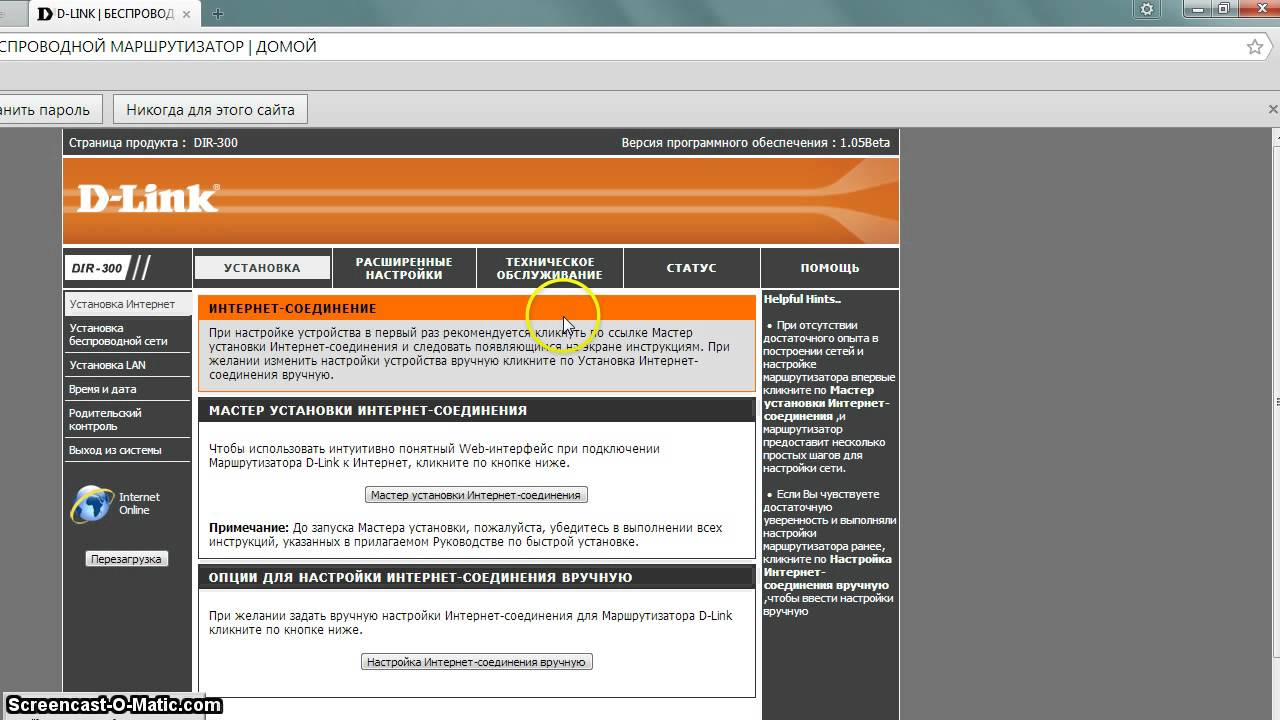The height and width of the screenshot is (720, 1280).
Task: Open browser settings gear icon
Action: (1146, 9)
